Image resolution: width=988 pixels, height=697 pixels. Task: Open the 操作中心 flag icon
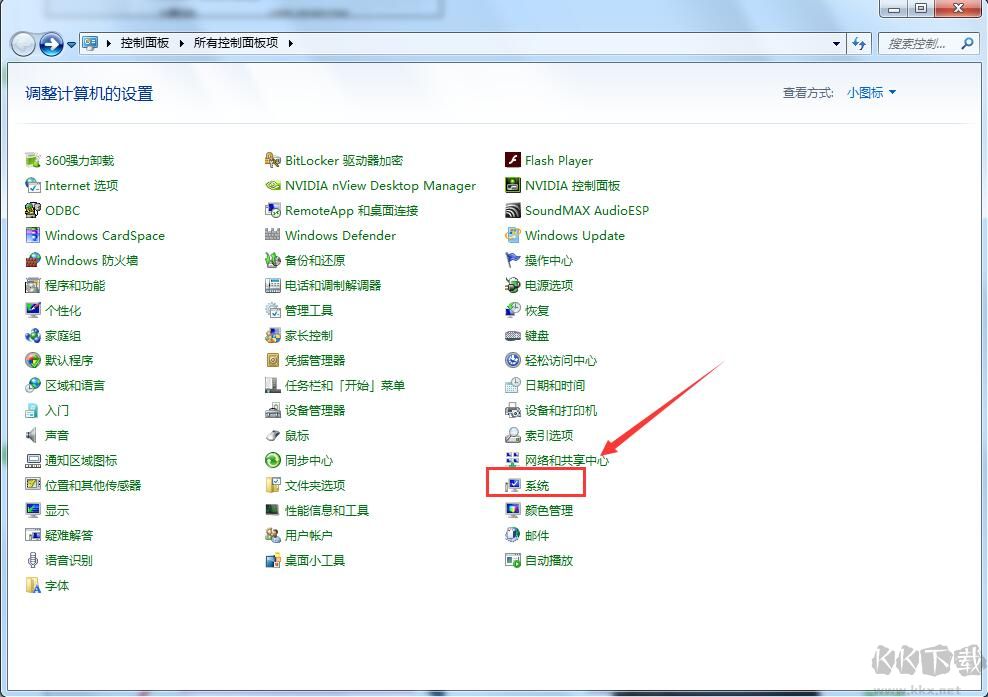point(513,260)
